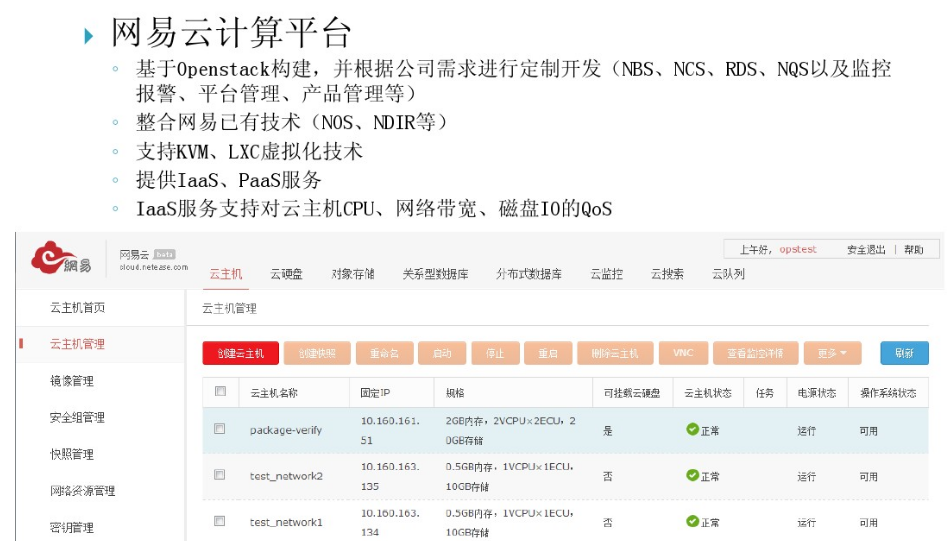Image resolution: width=952 pixels, height=541 pixels.
Task: Open 网络资源管理 in the sidebar
Action: click(83, 491)
